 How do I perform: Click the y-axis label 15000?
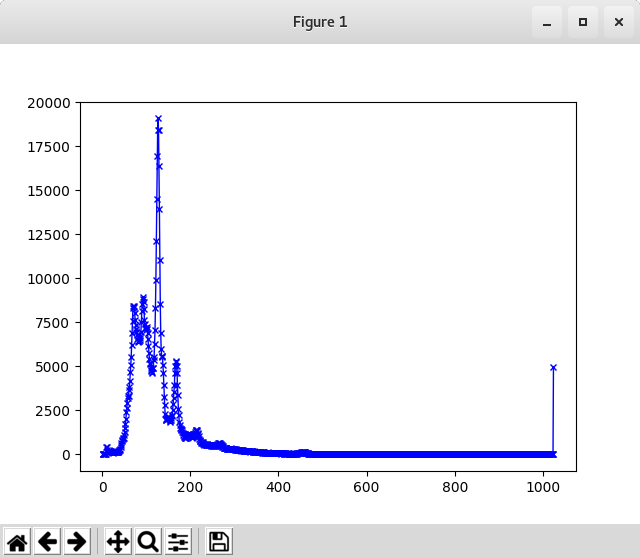(49, 191)
